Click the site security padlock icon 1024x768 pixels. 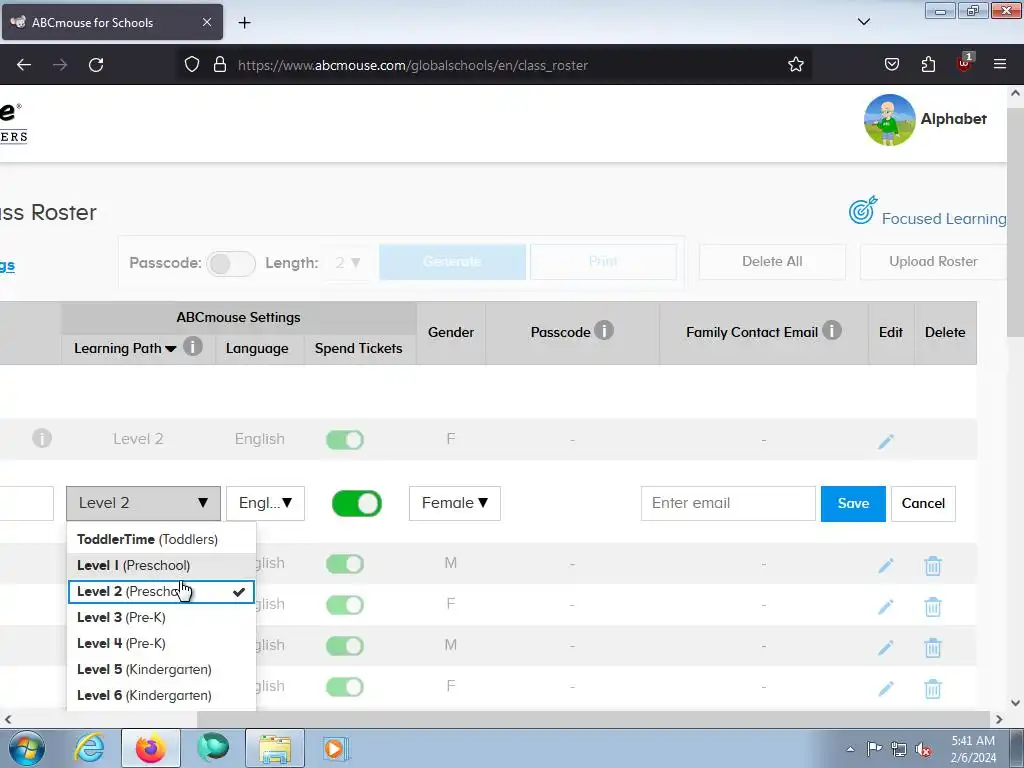(220, 65)
